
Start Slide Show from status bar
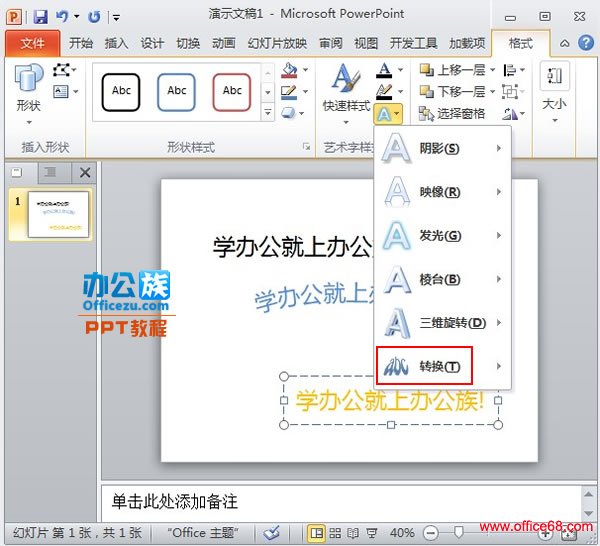371,533
